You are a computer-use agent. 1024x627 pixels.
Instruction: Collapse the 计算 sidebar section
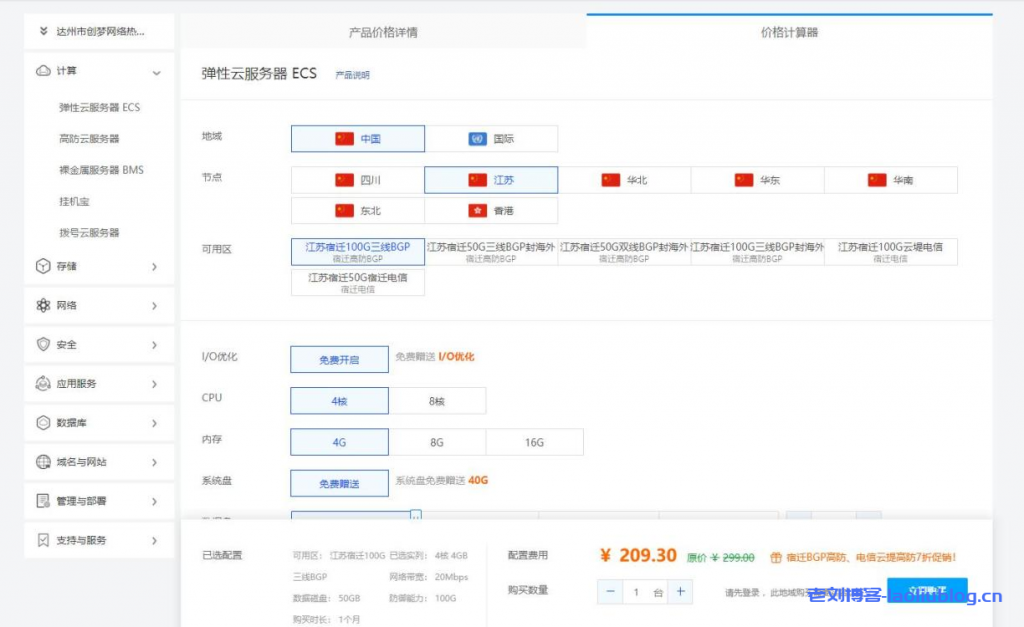tap(157, 72)
